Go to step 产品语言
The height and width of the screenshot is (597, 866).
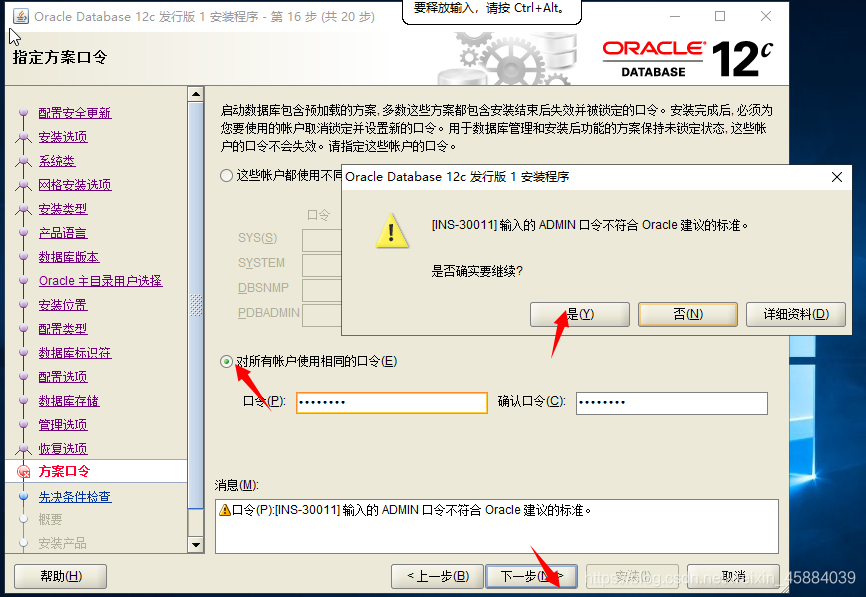[x=63, y=233]
